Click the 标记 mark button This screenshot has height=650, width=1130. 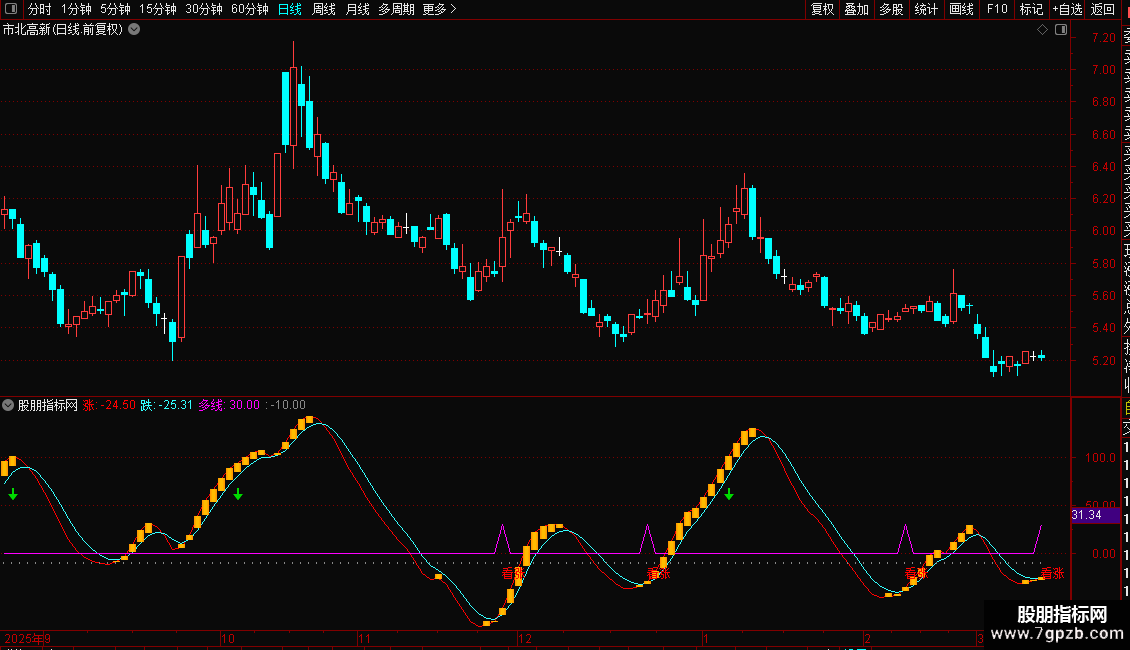point(1031,9)
